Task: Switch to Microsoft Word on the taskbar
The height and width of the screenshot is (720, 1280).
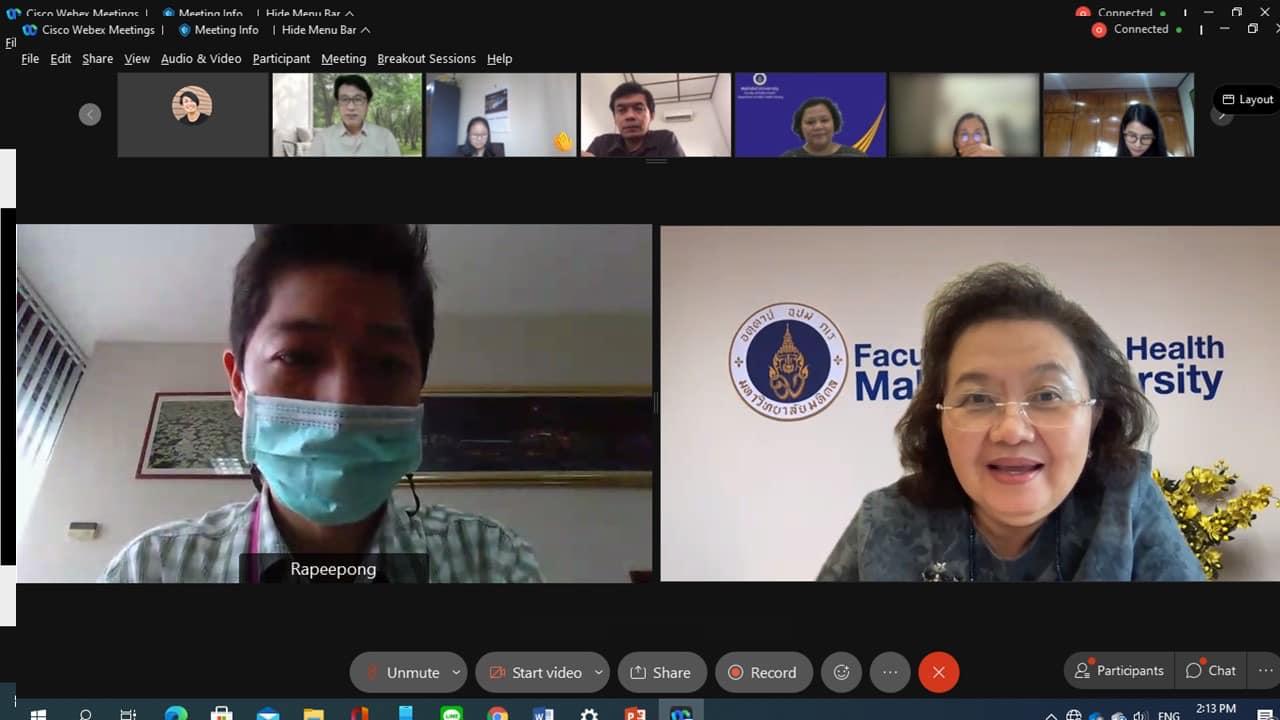Action: point(543,713)
